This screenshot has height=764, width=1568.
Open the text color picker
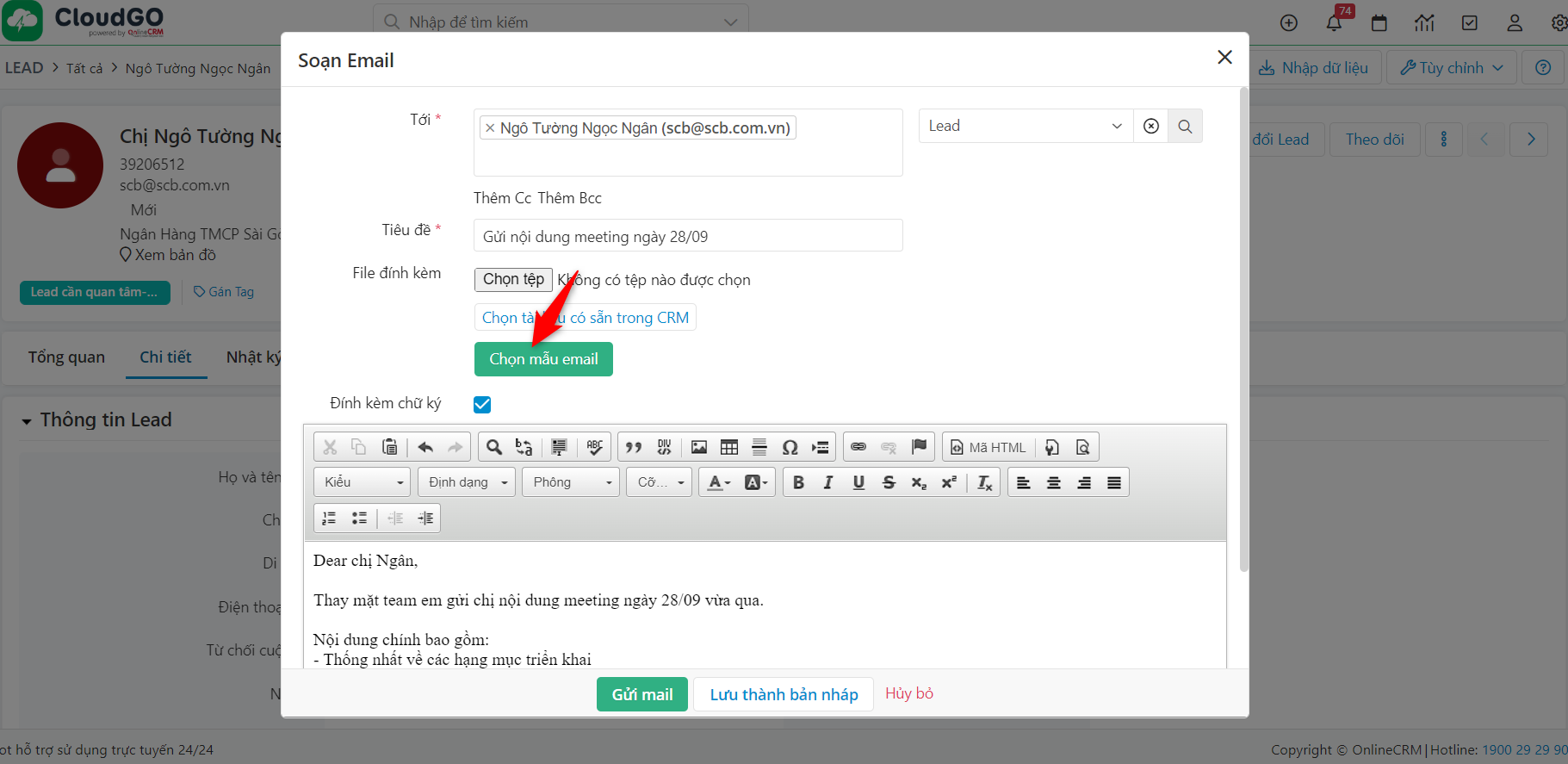click(717, 482)
